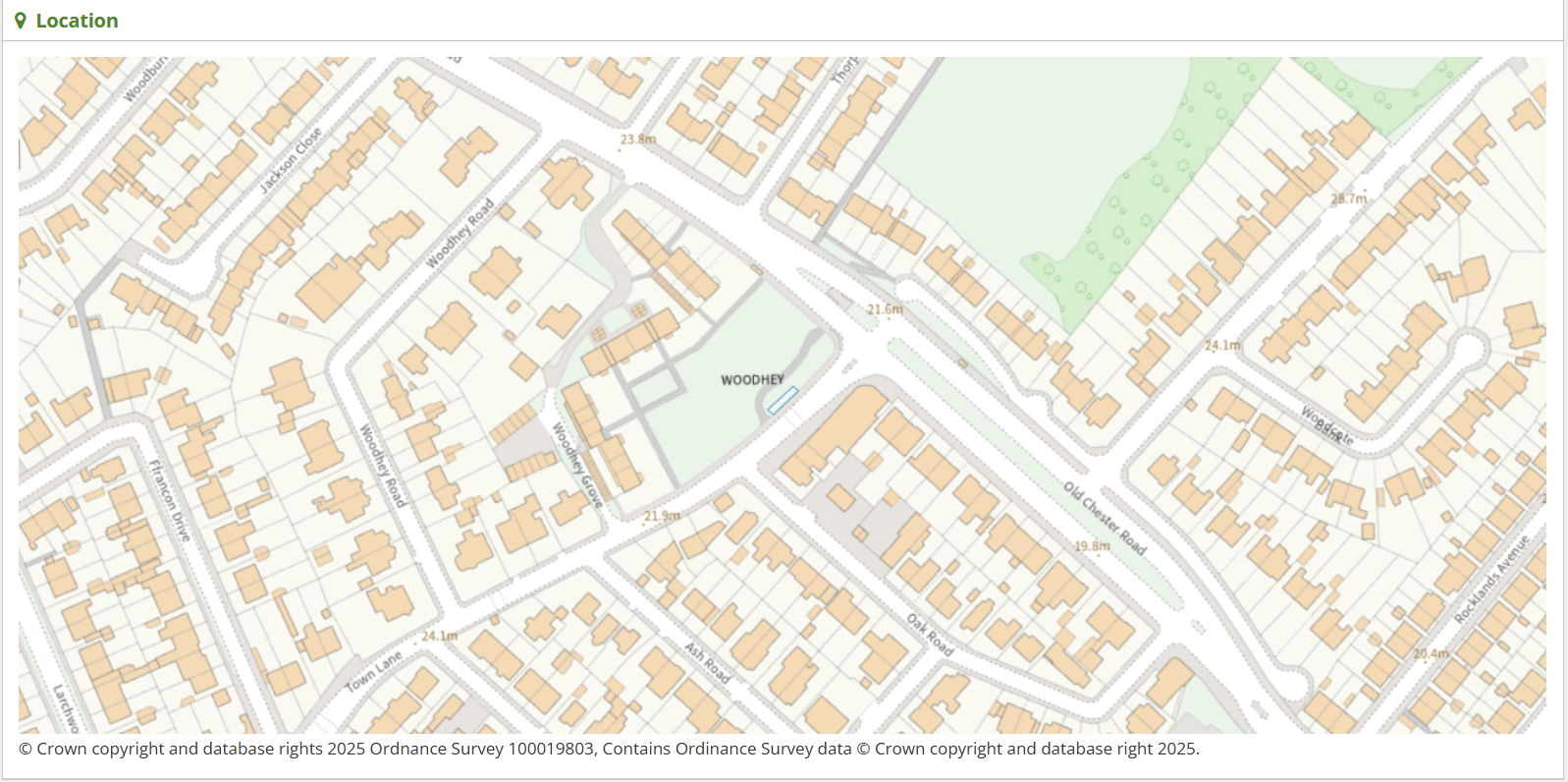Click the Oak Road street label
The width and height of the screenshot is (1568, 782).
[x=929, y=635]
